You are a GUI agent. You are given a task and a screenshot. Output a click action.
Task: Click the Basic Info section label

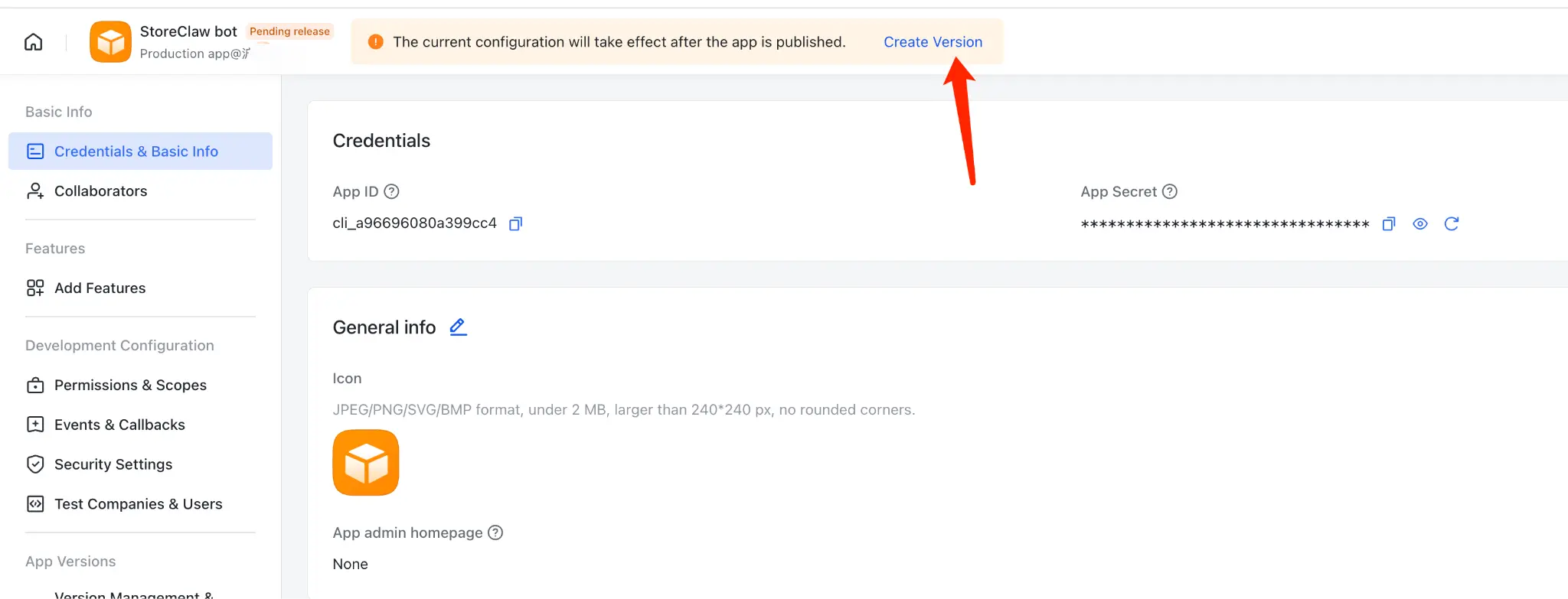[59, 112]
